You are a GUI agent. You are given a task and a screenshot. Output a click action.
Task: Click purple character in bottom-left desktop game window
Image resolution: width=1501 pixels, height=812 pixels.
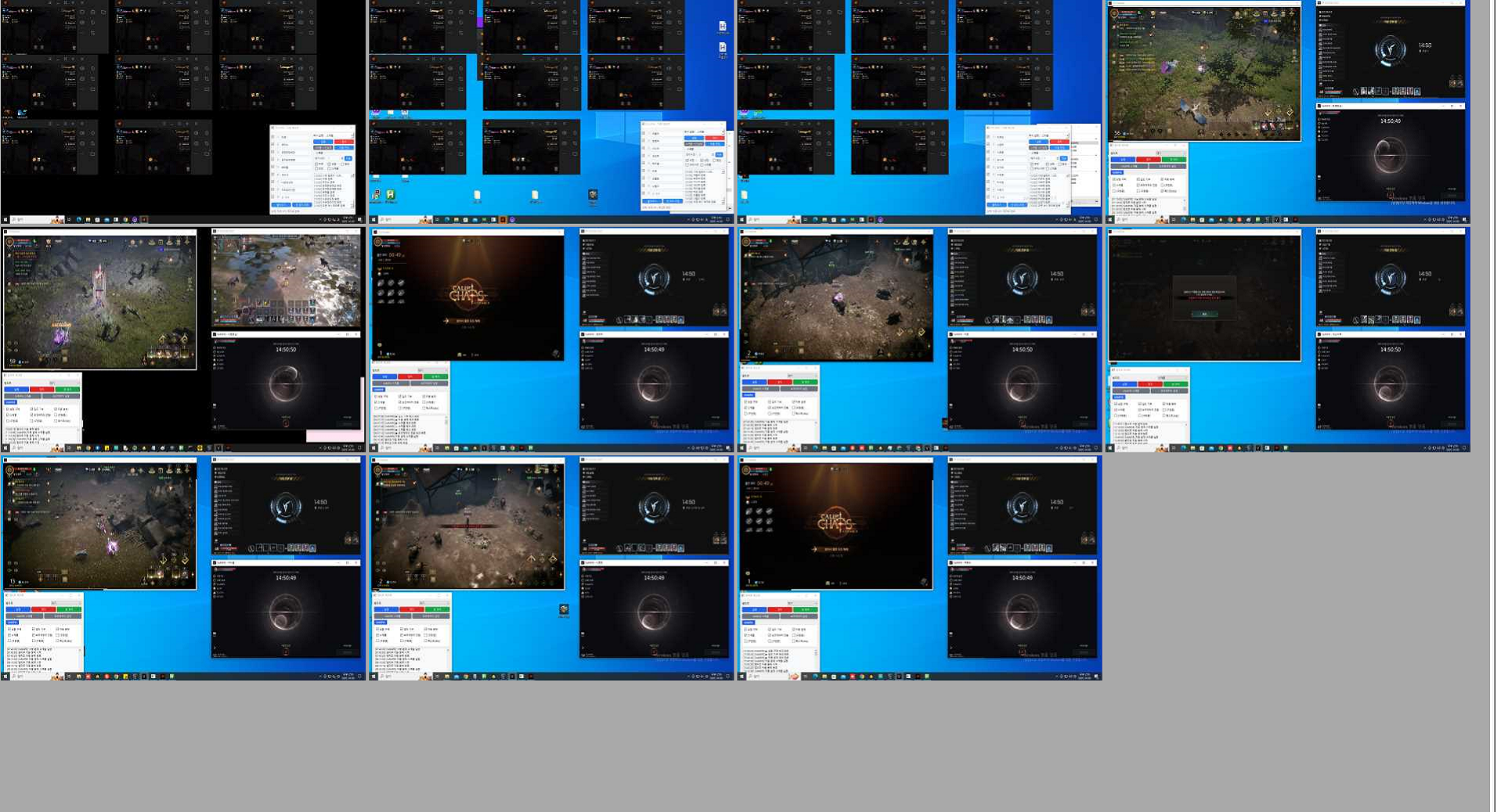coord(113,545)
